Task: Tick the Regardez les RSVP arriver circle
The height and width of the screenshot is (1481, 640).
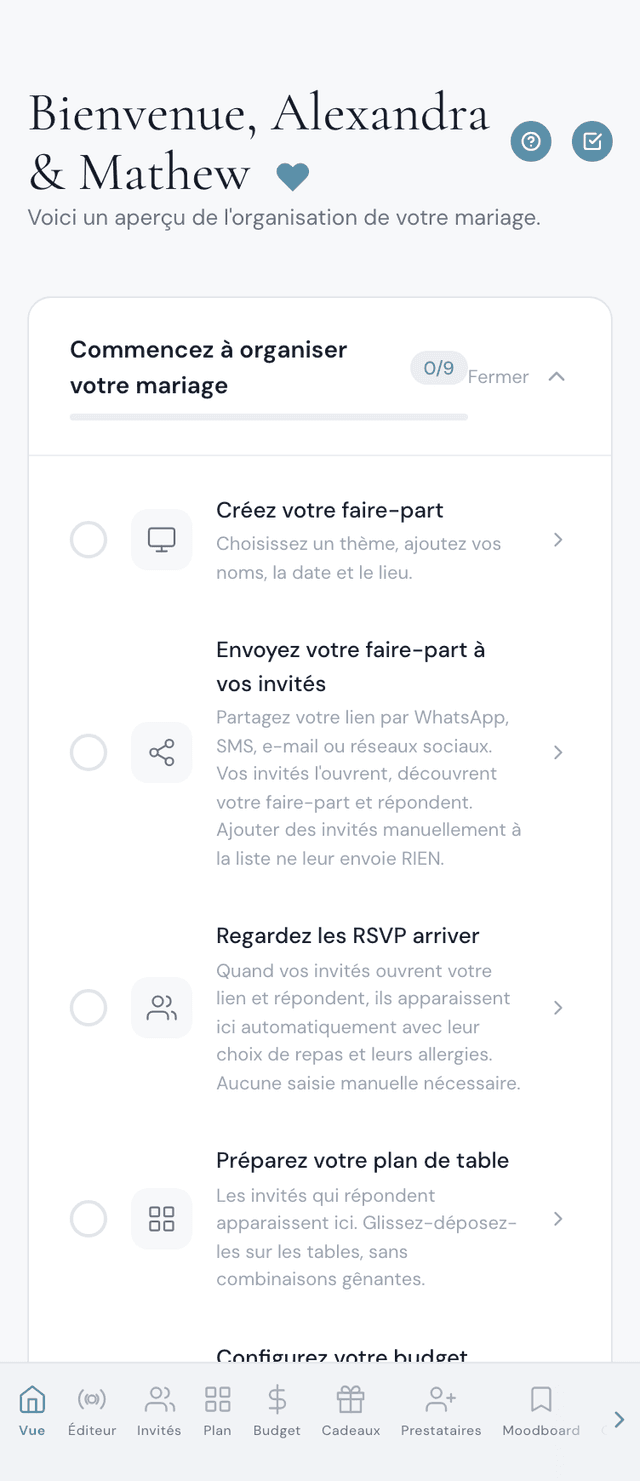Action: click(88, 1008)
